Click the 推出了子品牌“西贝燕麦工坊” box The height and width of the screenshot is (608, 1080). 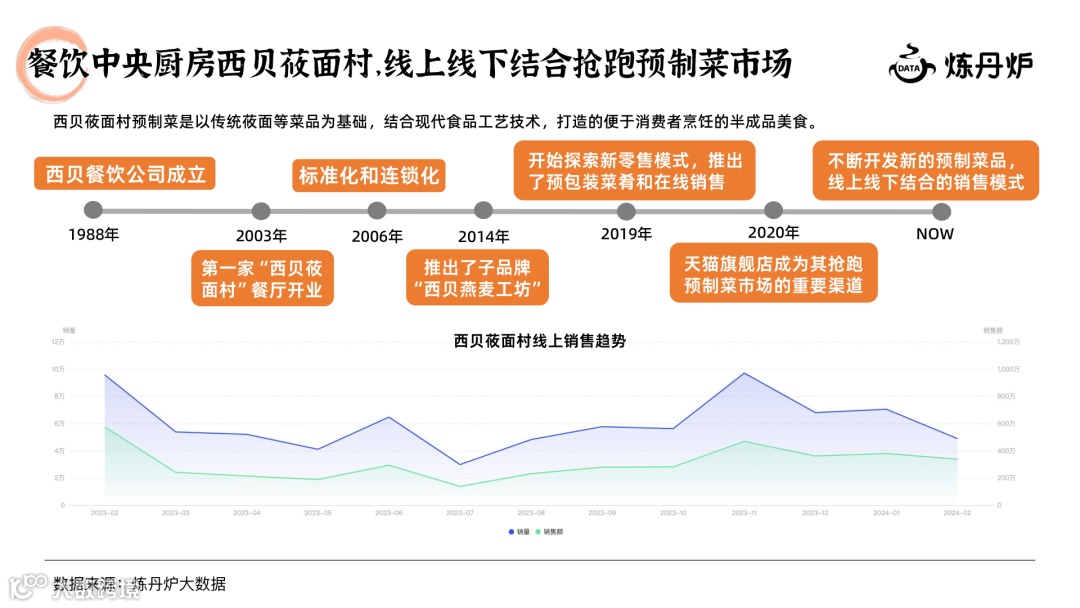click(x=477, y=277)
